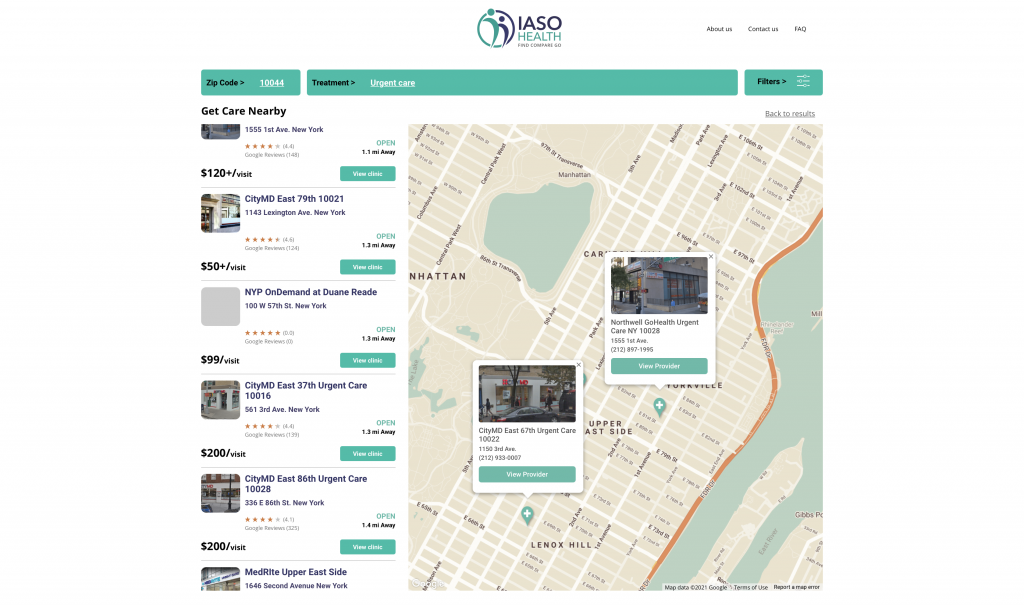Open CityMD East 86th Urgent Care title
Viewport: 1024px width, 605px height.
click(x=306, y=484)
